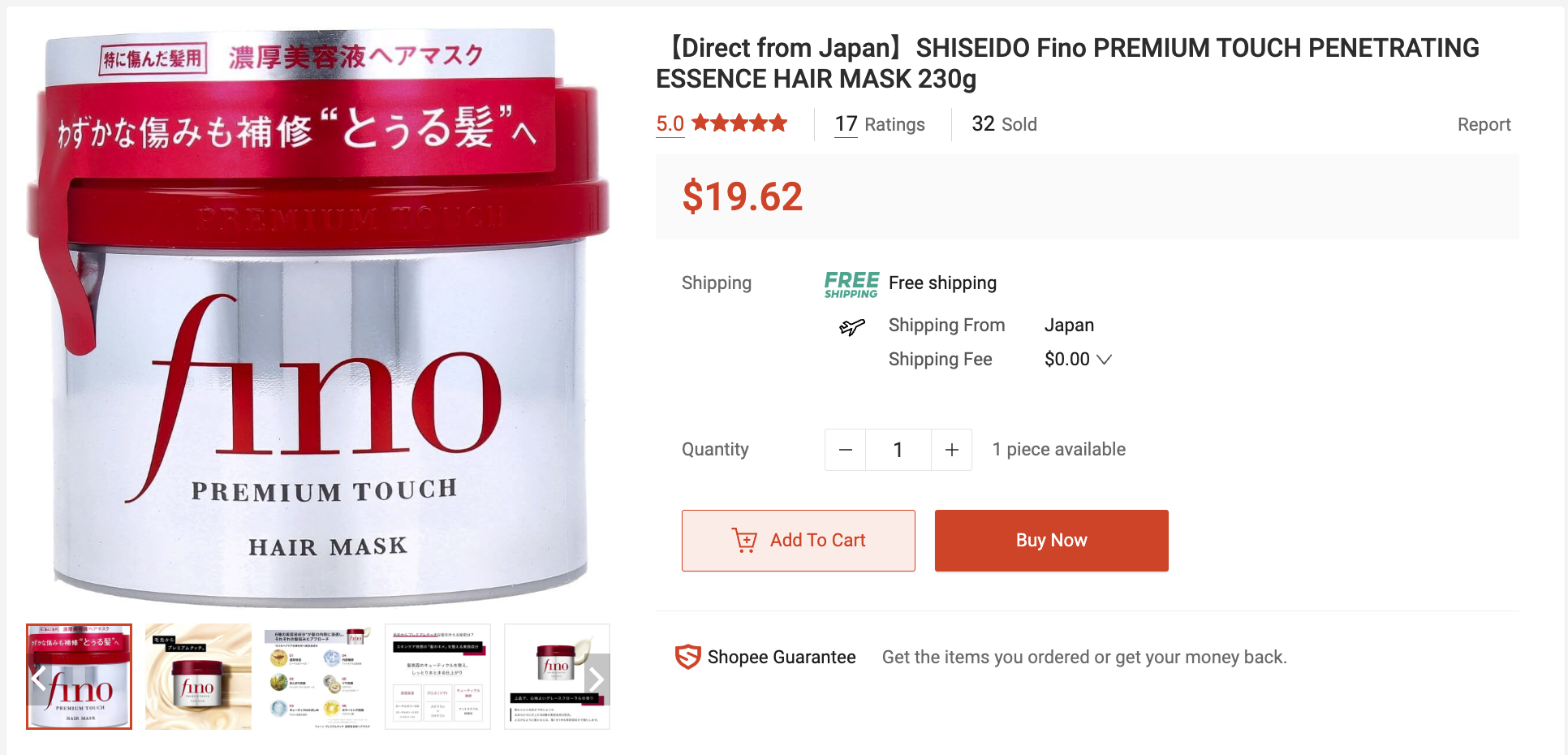Increase quantity with the plus button
Image resolution: width=1568 pixels, height=755 pixels.
[952, 450]
